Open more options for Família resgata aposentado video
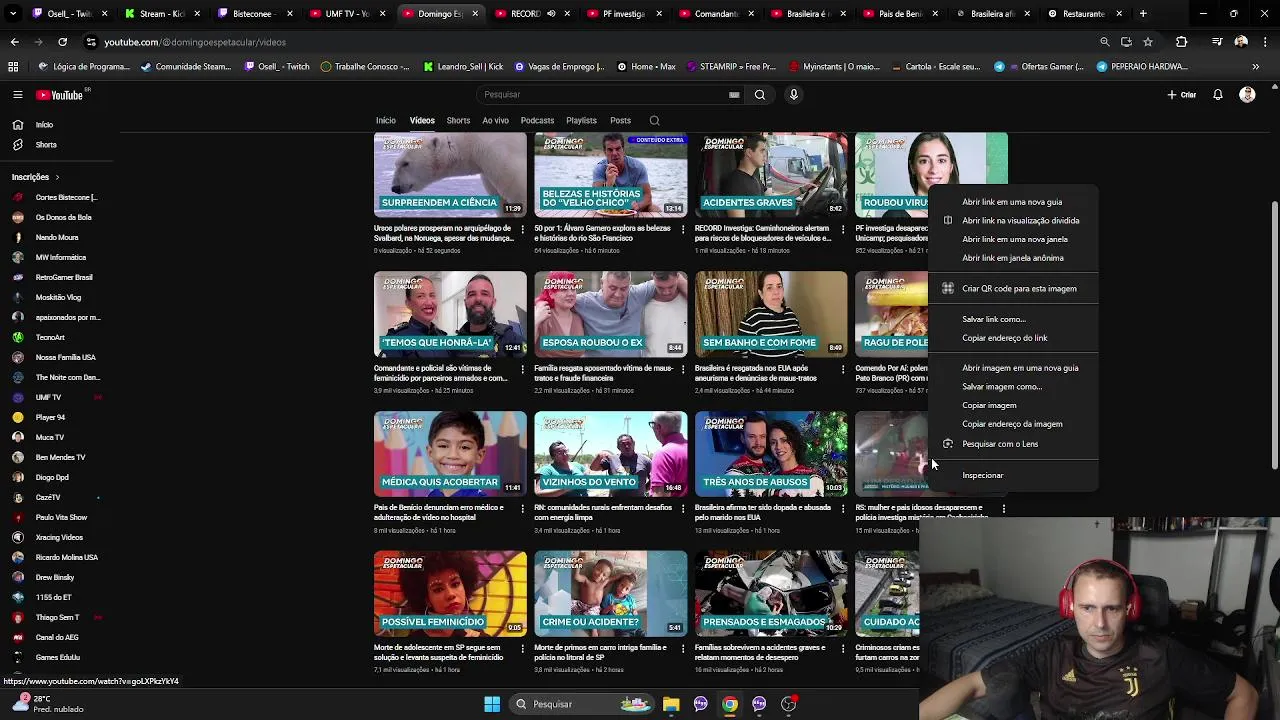Screen dimensions: 1280x720 (683, 370)
